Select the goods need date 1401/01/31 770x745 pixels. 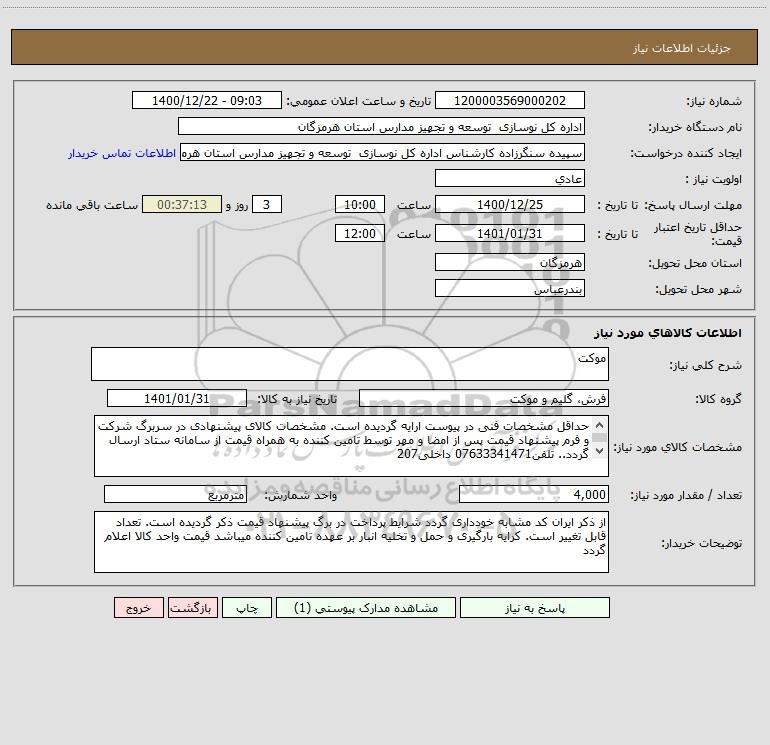(177, 398)
